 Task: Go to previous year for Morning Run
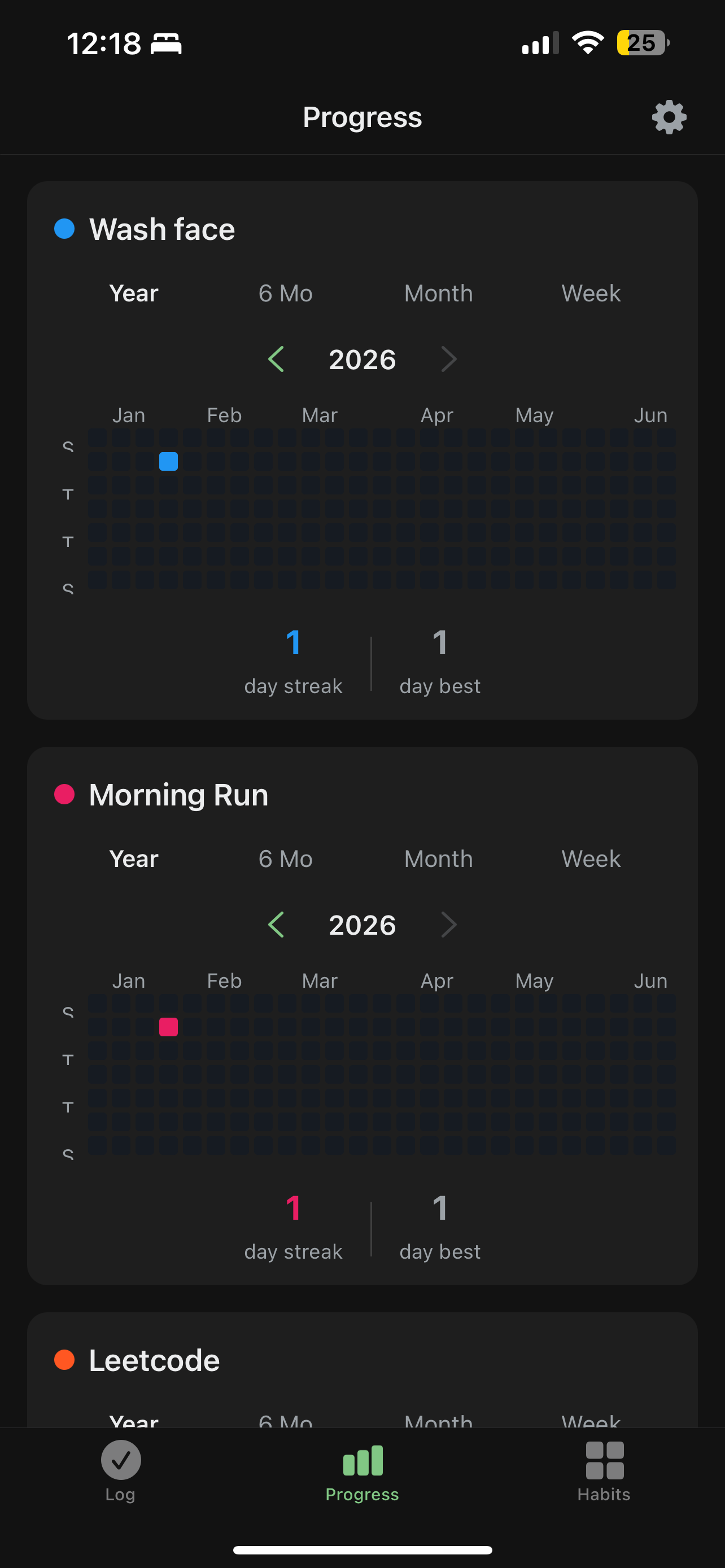(276, 925)
